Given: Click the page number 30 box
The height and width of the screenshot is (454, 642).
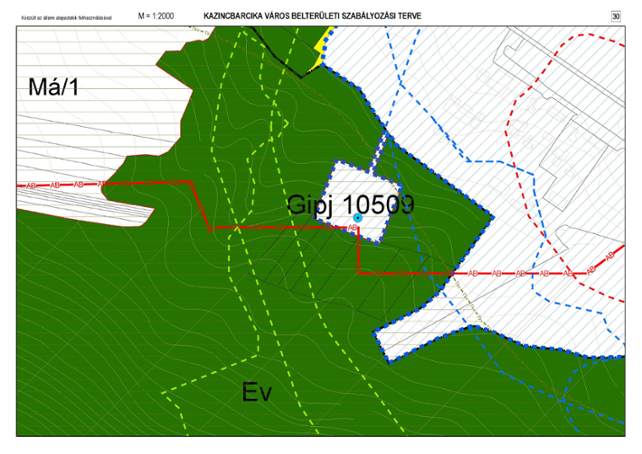Looking at the screenshot, I should tap(629, 16).
